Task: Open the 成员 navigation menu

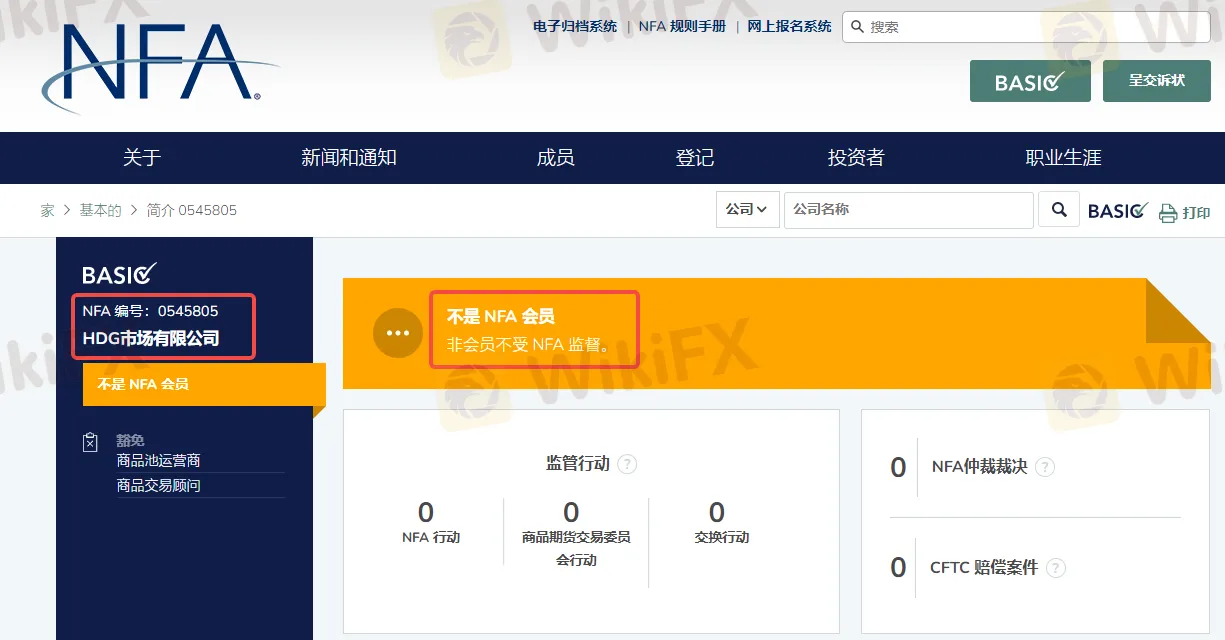Action: (x=555, y=157)
